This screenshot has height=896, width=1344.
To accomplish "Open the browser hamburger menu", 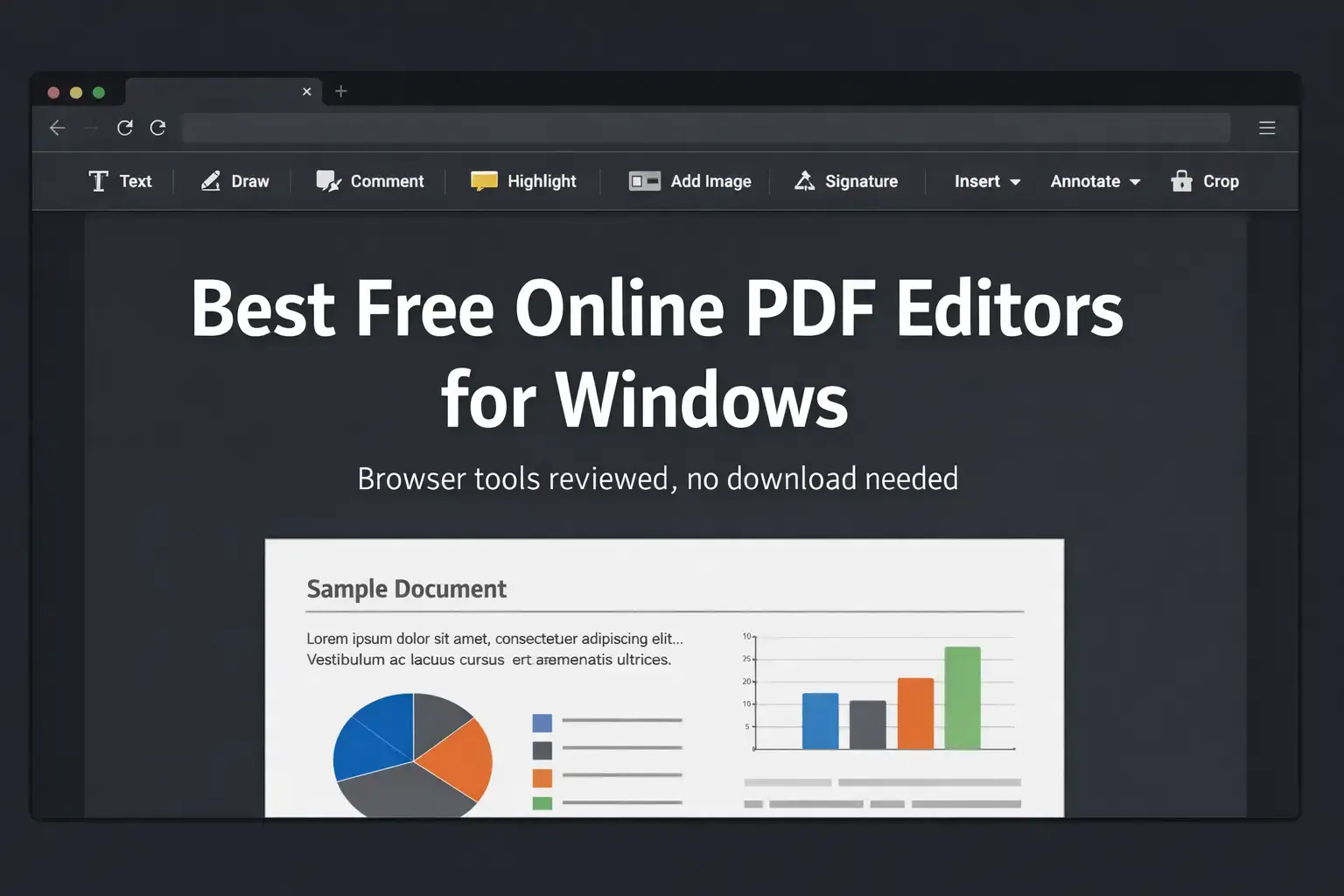I will [x=1266, y=128].
